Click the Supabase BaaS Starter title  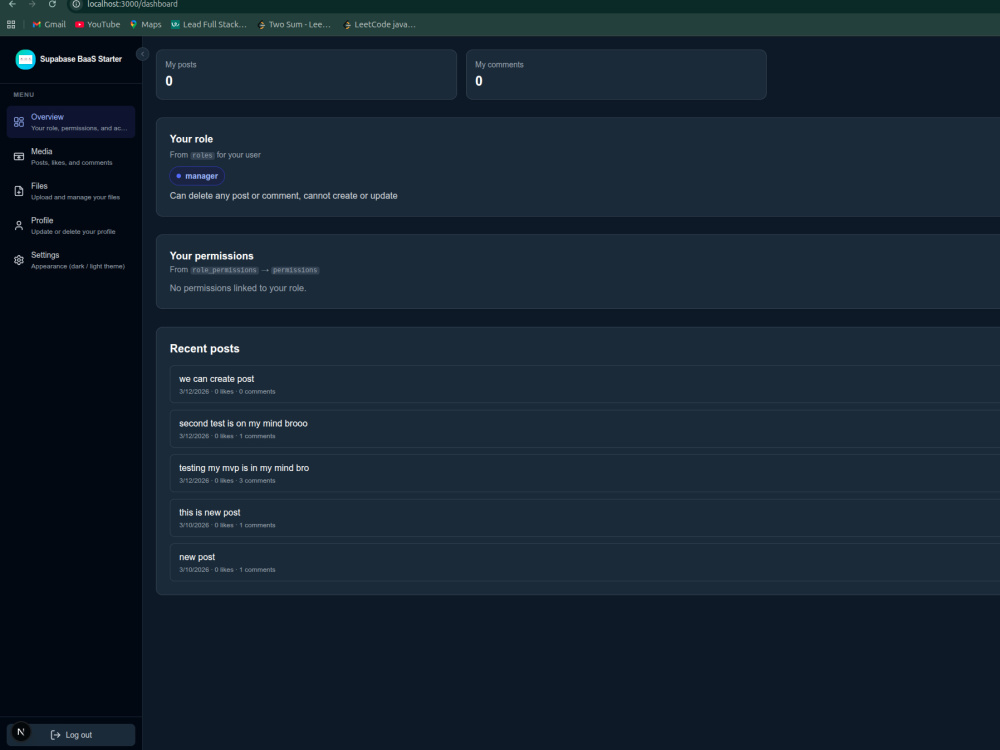(81, 59)
